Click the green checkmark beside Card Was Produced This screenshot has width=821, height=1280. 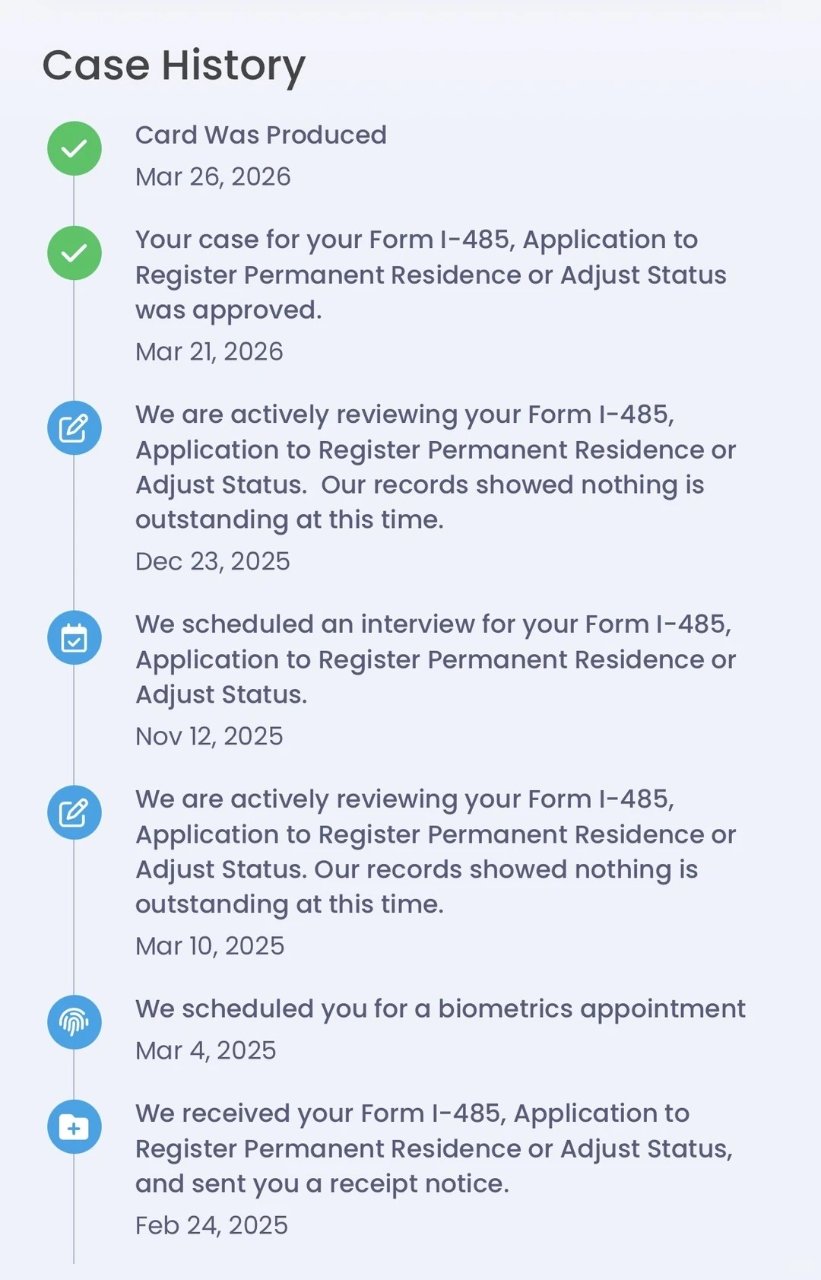(x=74, y=149)
